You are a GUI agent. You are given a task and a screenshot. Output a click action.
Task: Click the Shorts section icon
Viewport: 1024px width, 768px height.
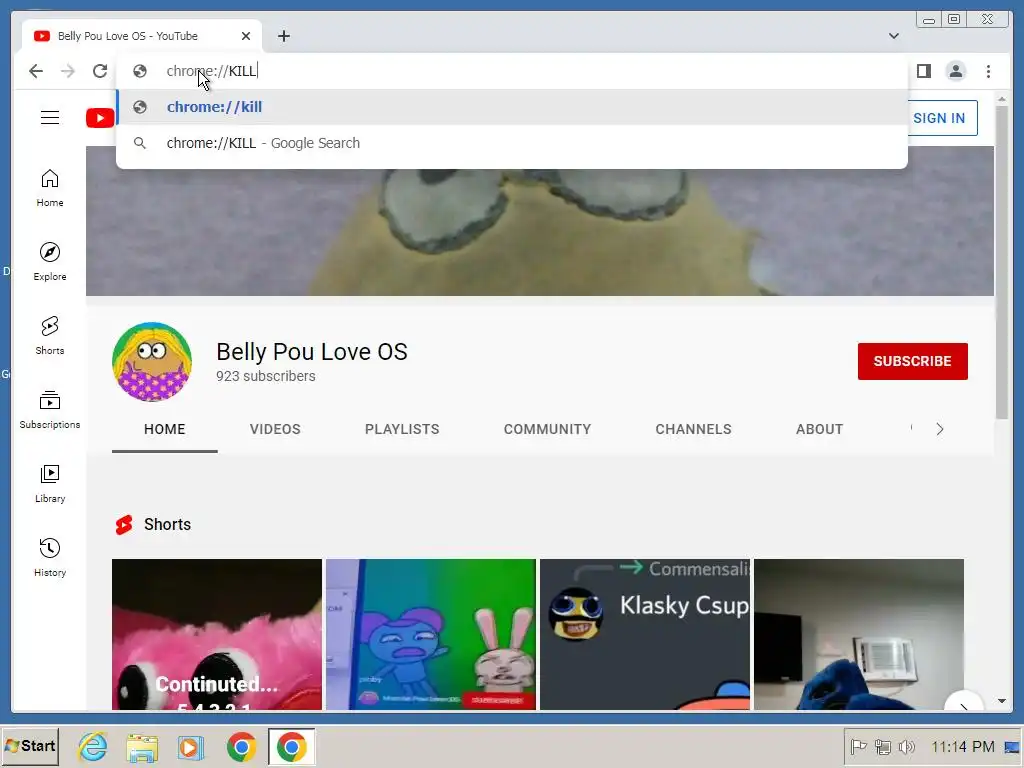(x=124, y=524)
